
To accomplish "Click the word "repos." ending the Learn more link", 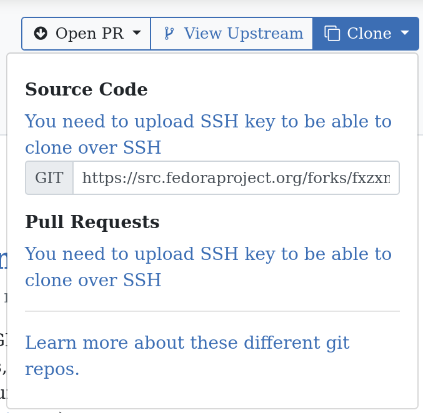I will (52, 369).
